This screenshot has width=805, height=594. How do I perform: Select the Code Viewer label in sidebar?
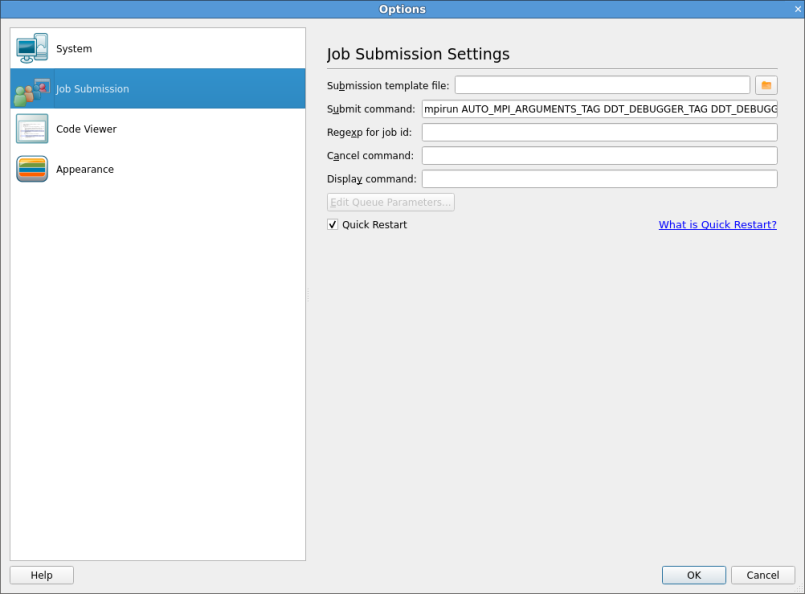pos(86,129)
